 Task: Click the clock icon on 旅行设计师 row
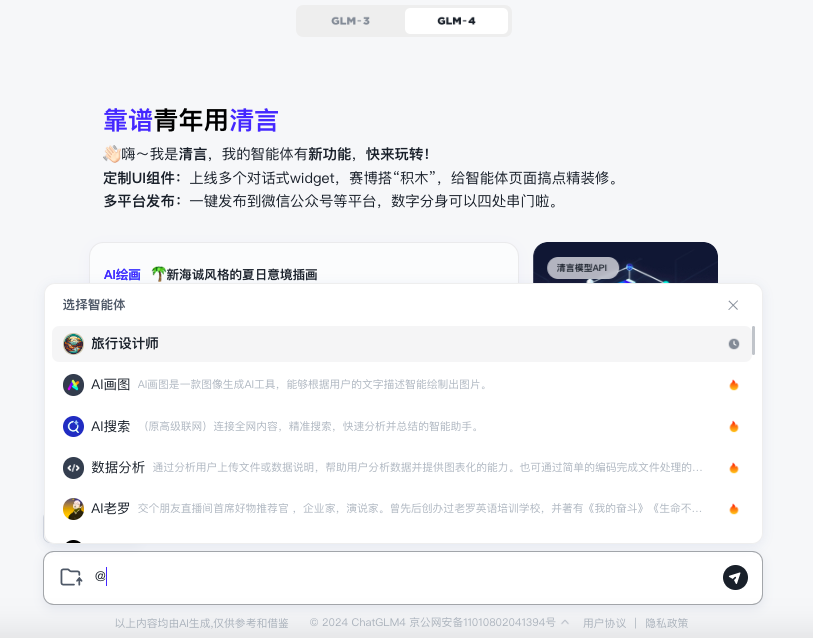734,344
